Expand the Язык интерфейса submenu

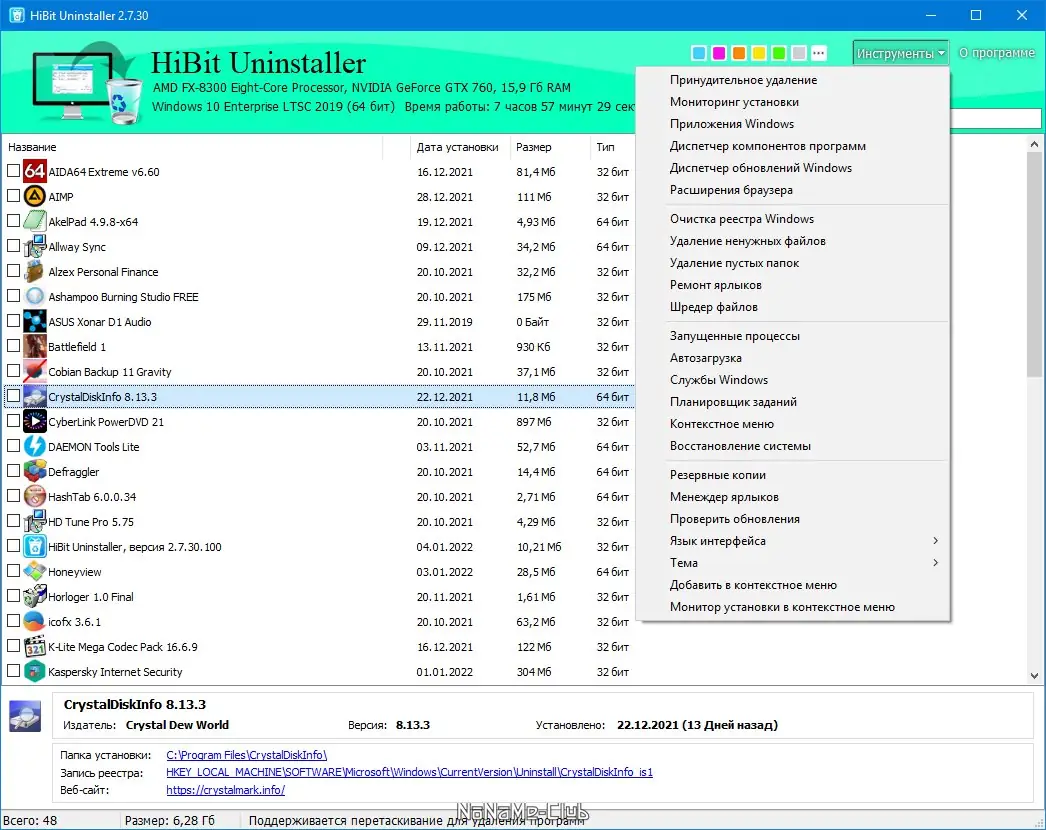pos(793,540)
